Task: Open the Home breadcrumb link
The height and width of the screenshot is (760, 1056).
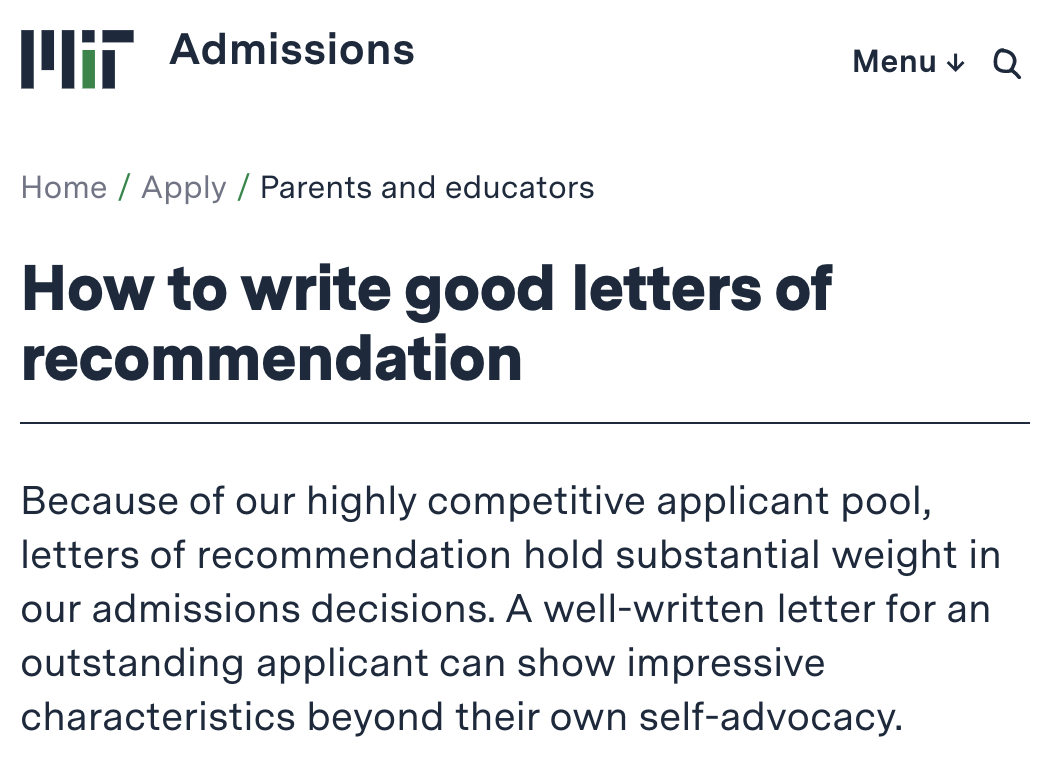Action: (64, 187)
